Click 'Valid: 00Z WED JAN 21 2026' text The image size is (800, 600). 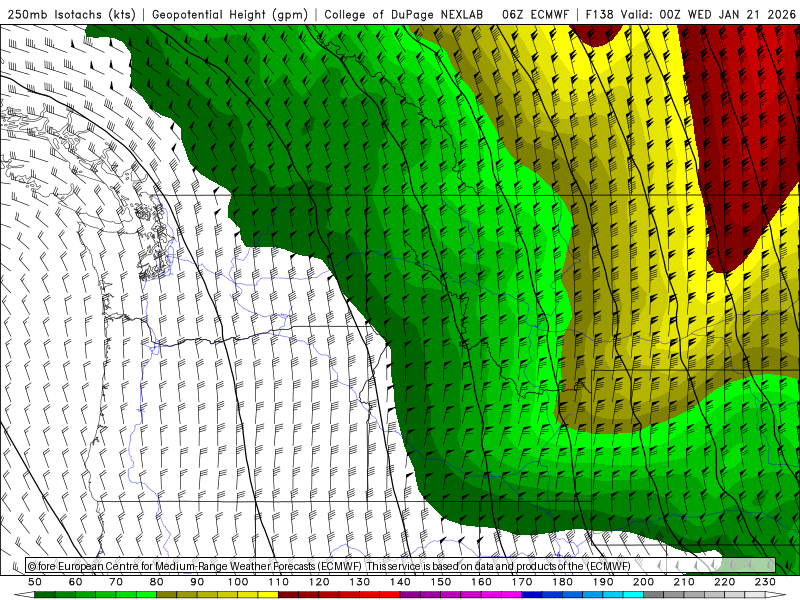click(708, 15)
